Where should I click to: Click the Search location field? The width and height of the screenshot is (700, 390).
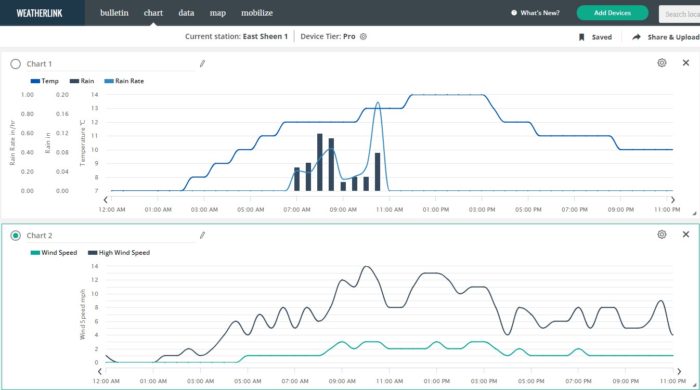click(x=679, y=14)
